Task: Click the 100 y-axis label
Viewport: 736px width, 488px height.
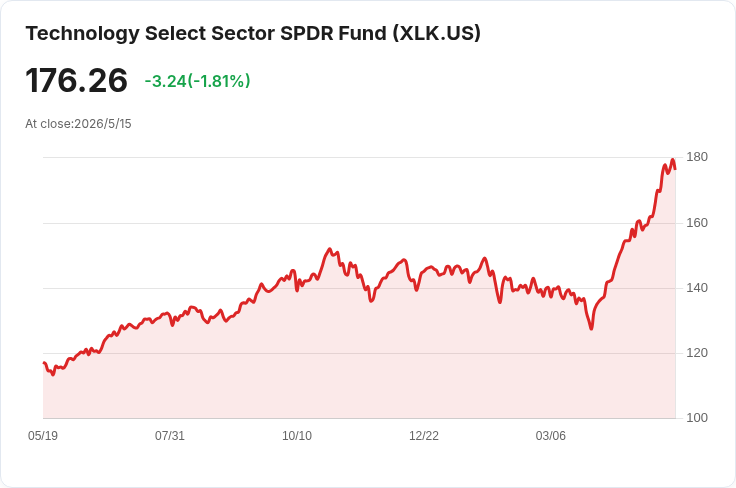Action: [x=697, y=418]
